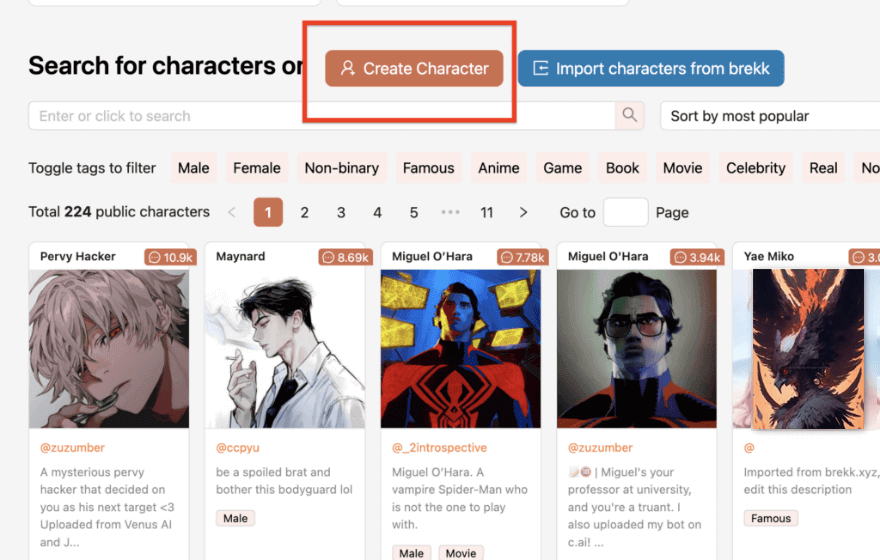The image size is (880, 560).
Task: Toggle the Real filter tag
Action: 823,168
